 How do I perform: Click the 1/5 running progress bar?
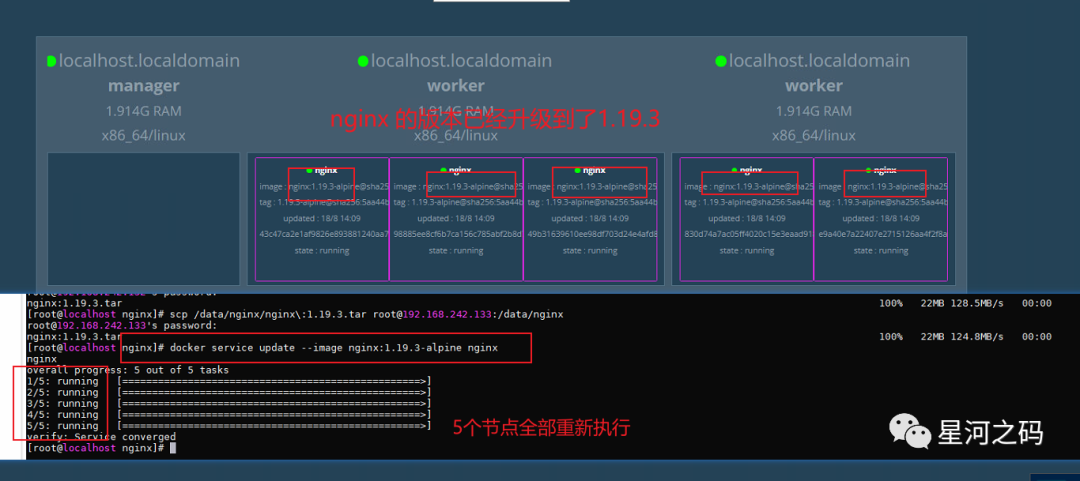coord(274,381)
